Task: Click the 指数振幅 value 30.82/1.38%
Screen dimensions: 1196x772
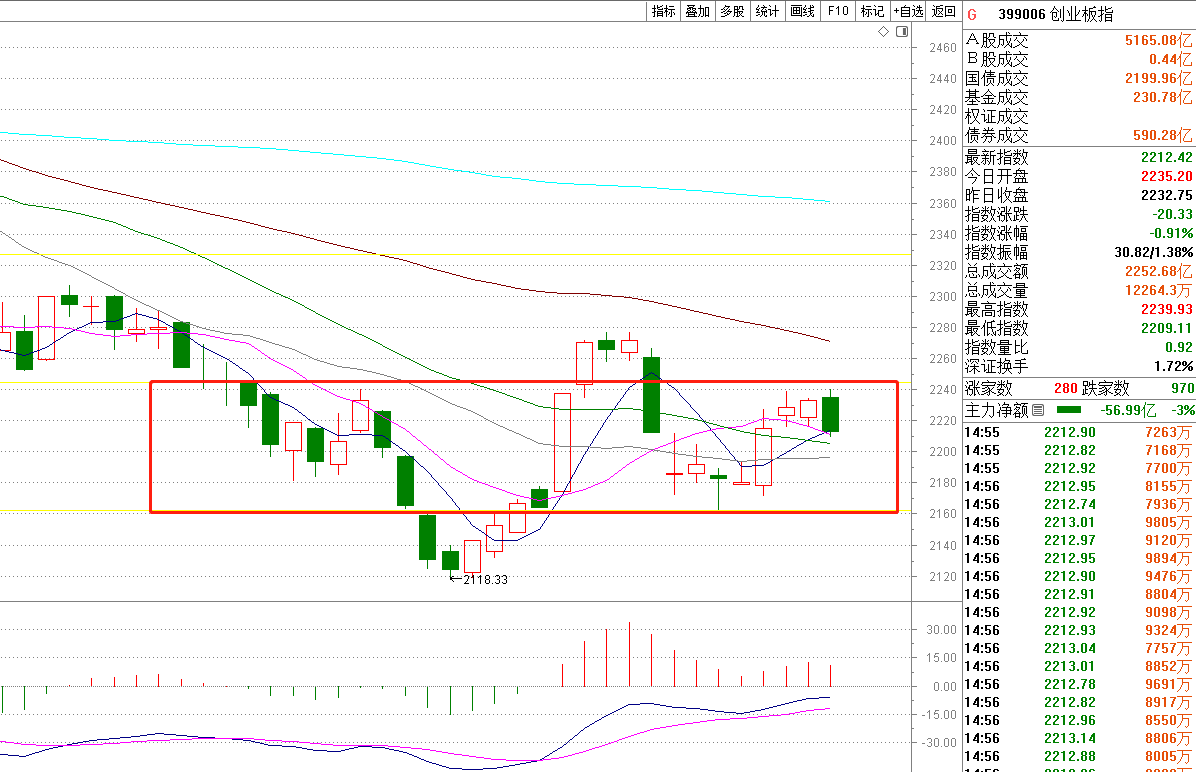Action: click(x=1153, y=253)
